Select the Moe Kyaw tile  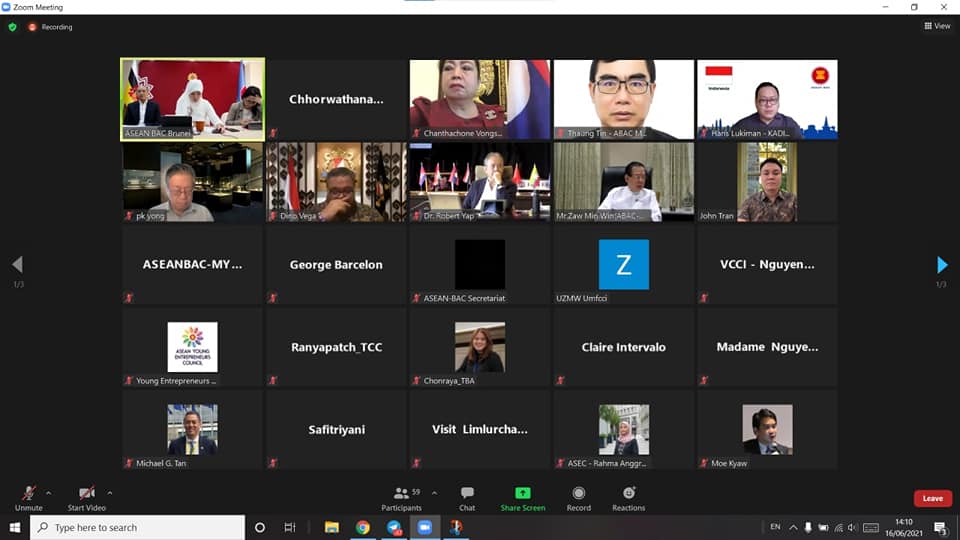(x=767, y=430)
